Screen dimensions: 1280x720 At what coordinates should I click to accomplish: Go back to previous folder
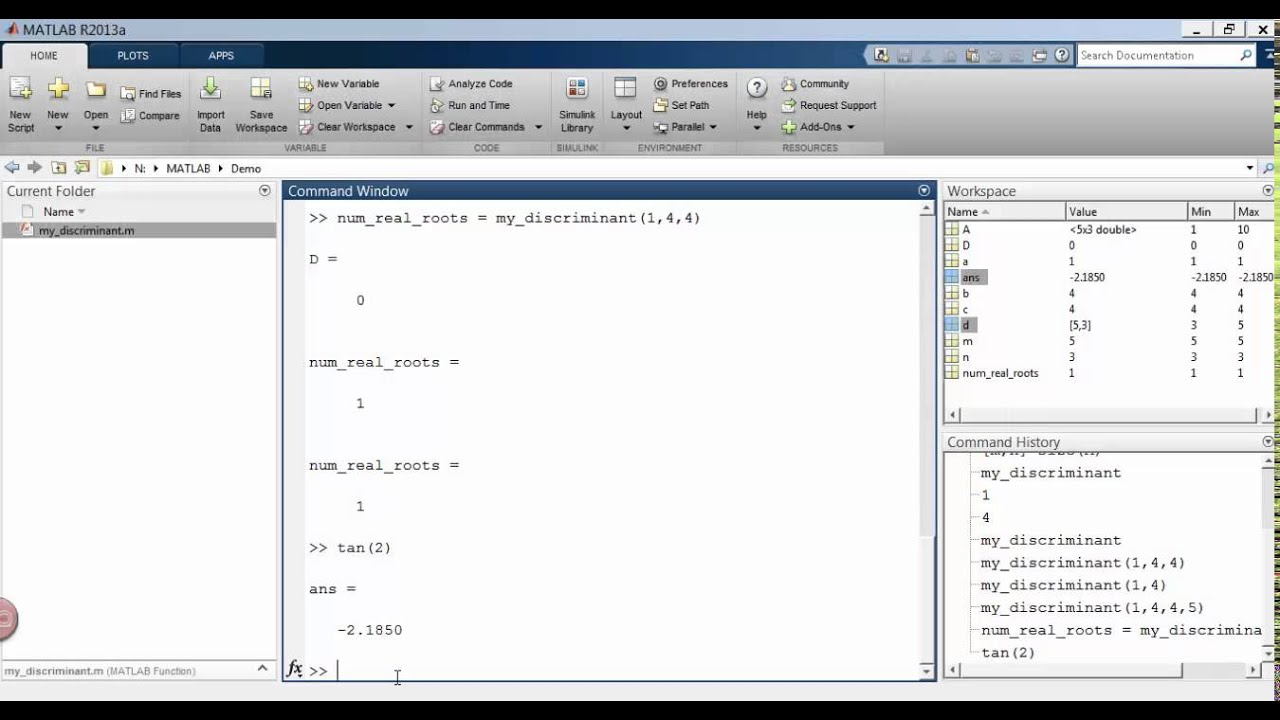click(12, 168)
